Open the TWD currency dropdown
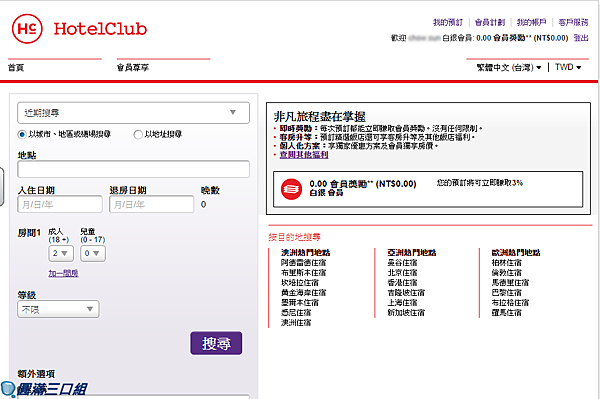Viewport: 600px width, 399px height. pyautogui.click(x=568, y=67)
